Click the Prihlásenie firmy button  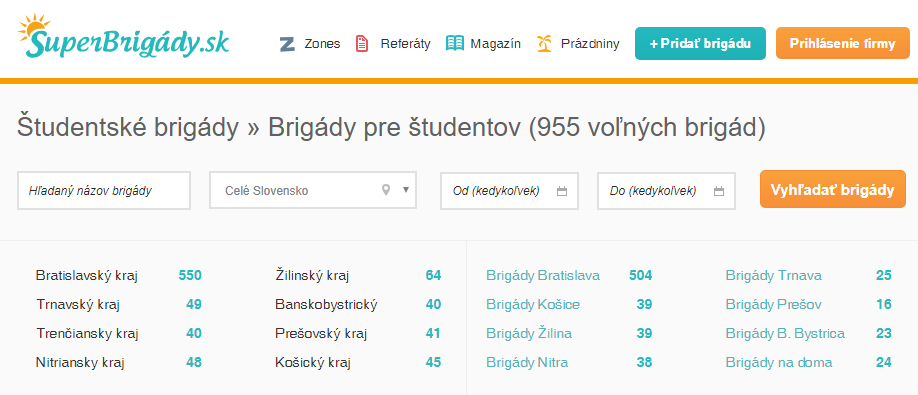[842, 43]
